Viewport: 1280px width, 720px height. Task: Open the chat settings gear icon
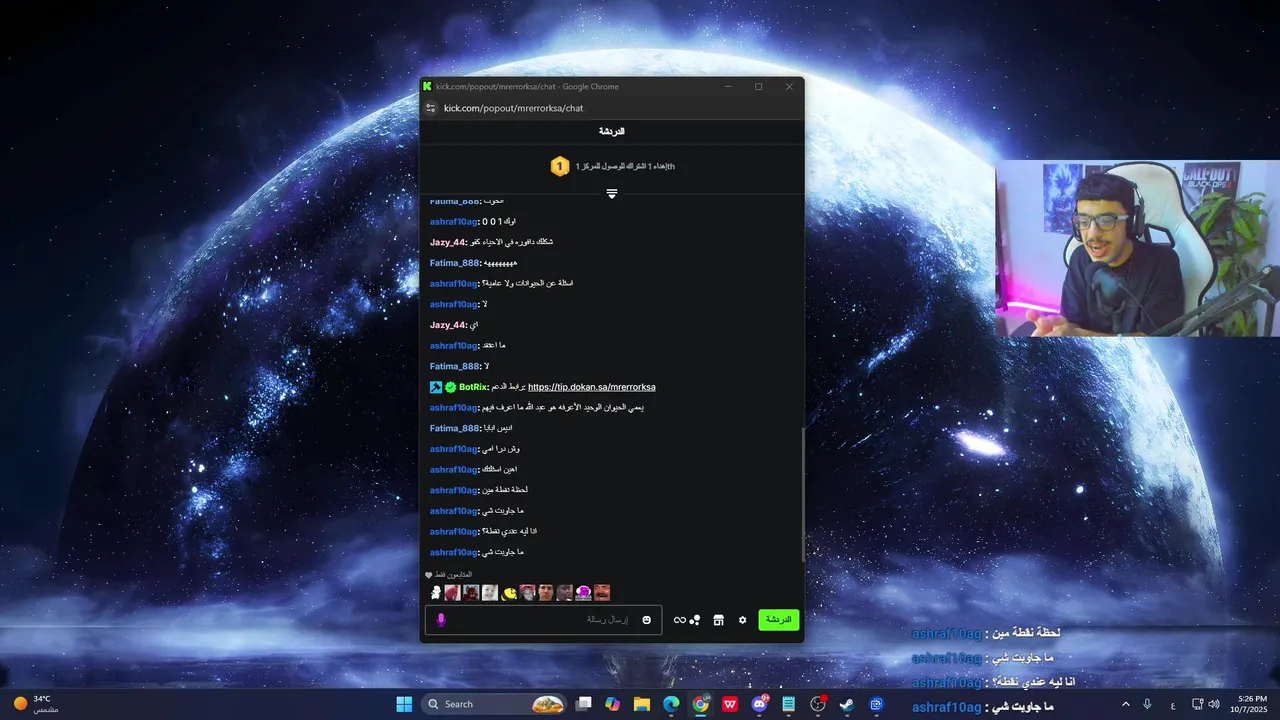742,620
